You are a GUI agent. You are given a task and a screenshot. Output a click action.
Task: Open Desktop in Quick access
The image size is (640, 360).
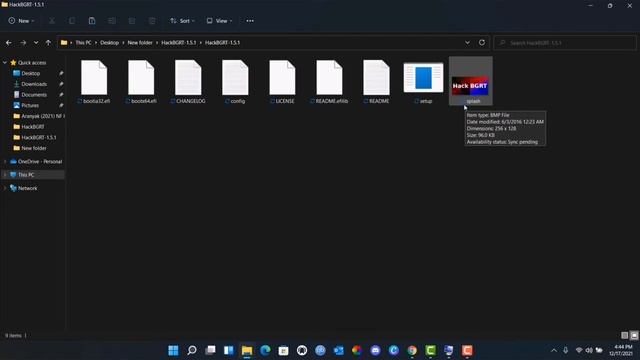coord(31,73)
